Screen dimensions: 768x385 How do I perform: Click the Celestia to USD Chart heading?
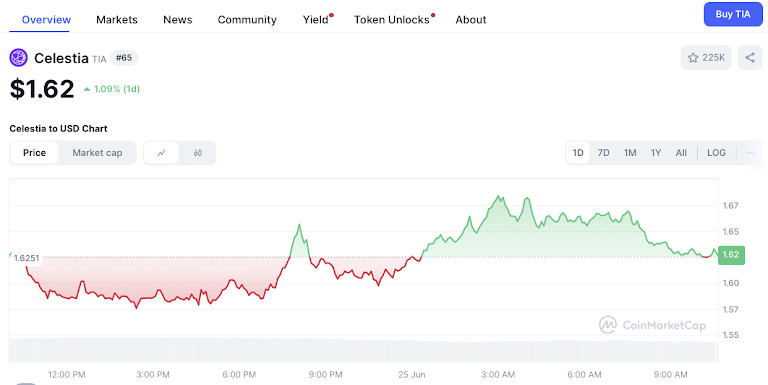click(58, 129)
